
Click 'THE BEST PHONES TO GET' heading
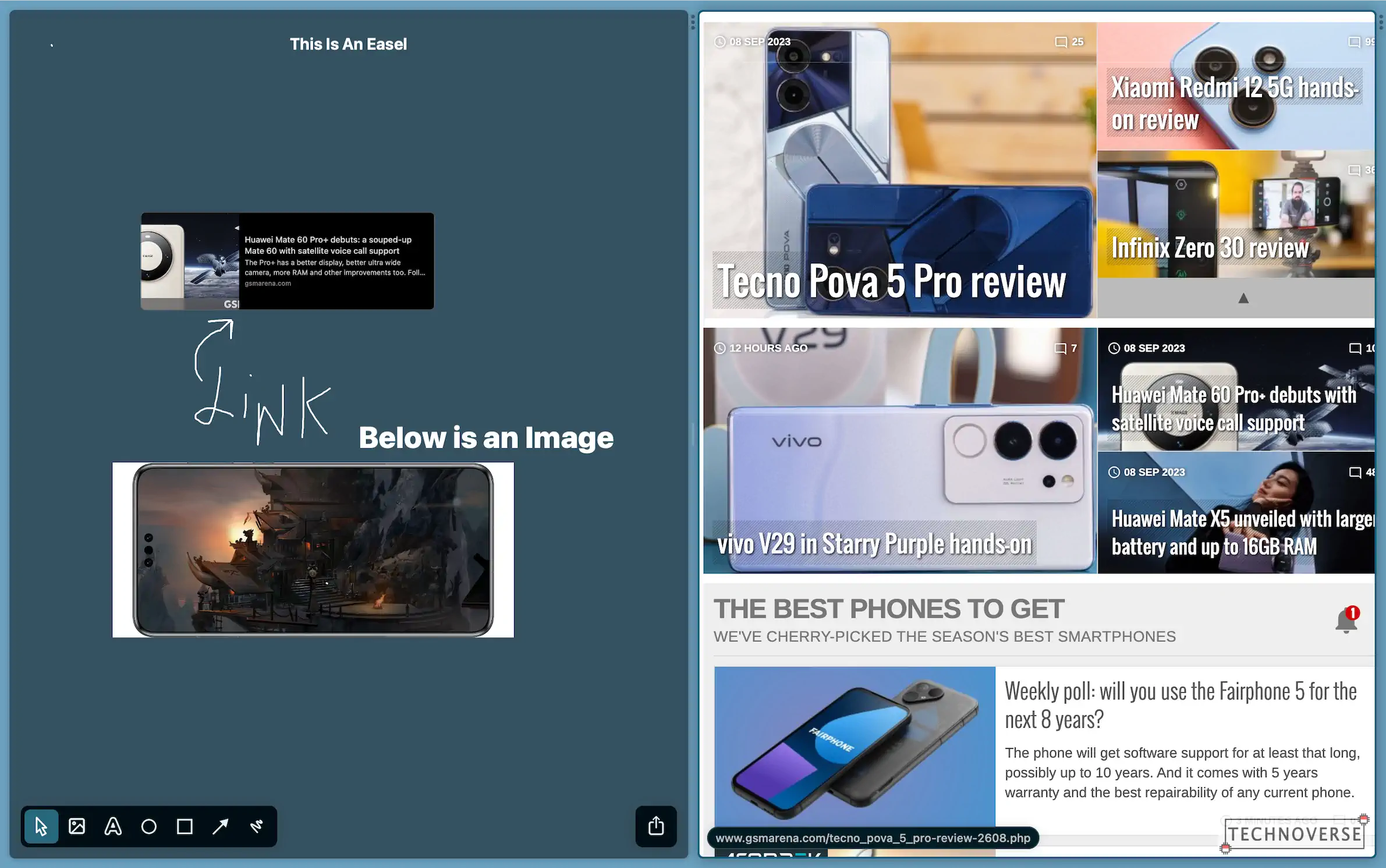click(889, 609)
